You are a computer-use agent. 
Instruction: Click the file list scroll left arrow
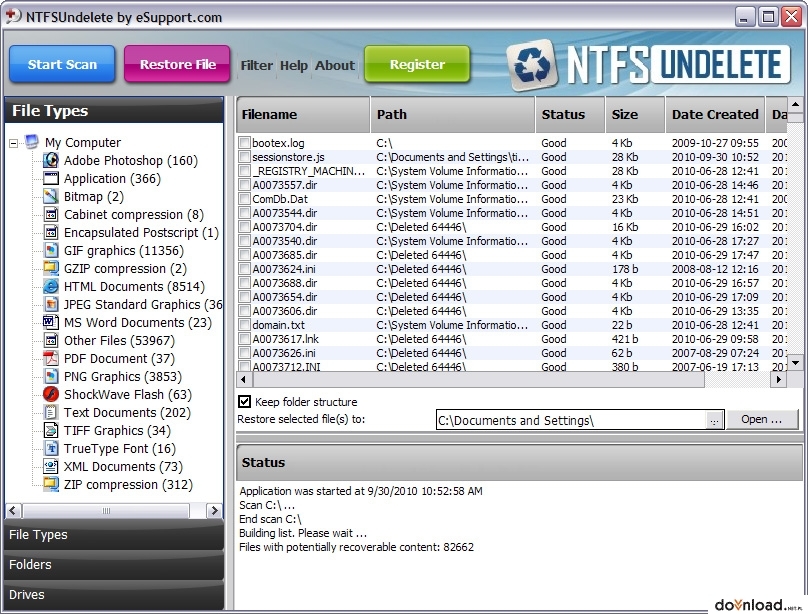pos(244,380)
